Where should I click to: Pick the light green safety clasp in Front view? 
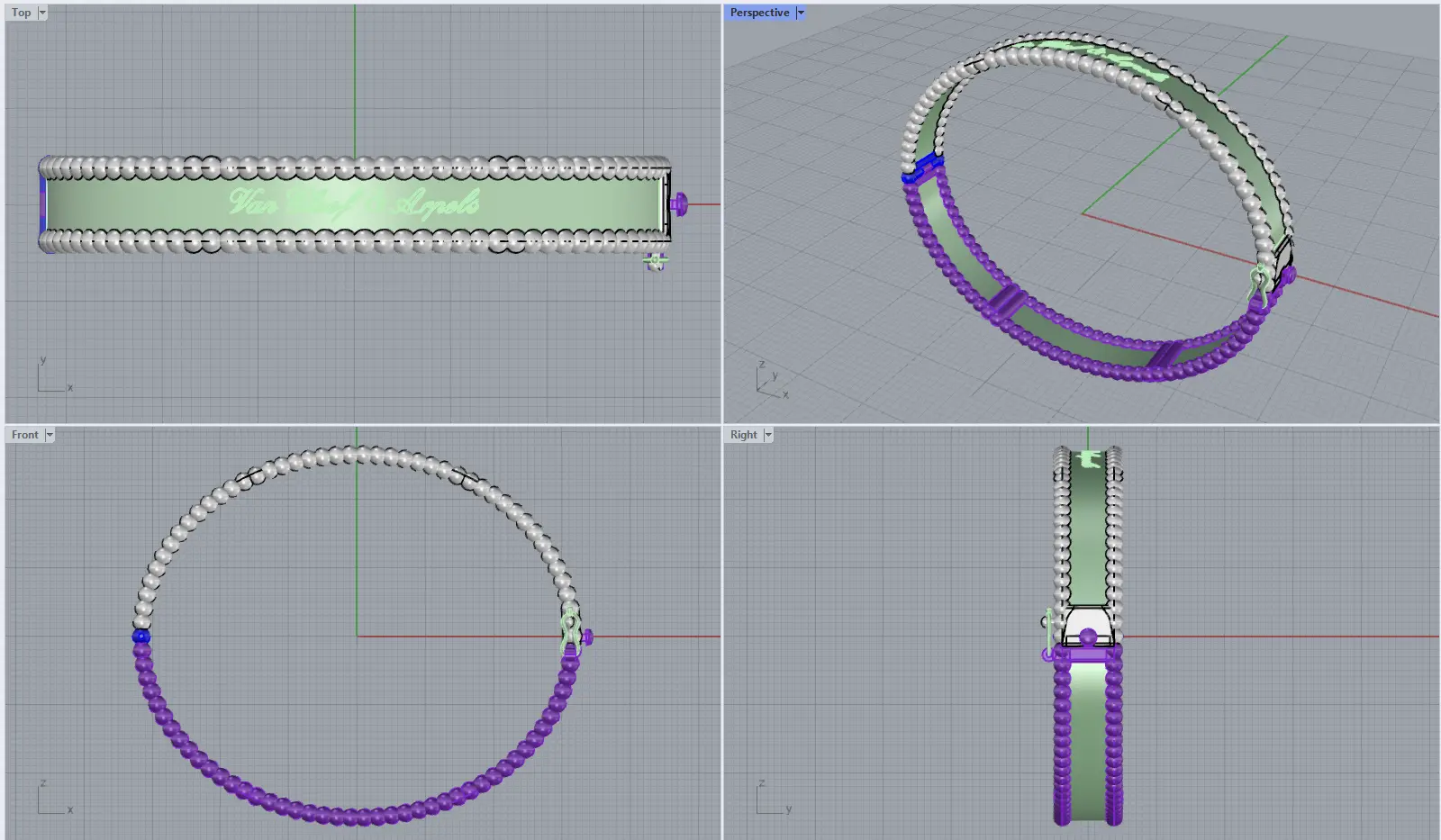569,628
